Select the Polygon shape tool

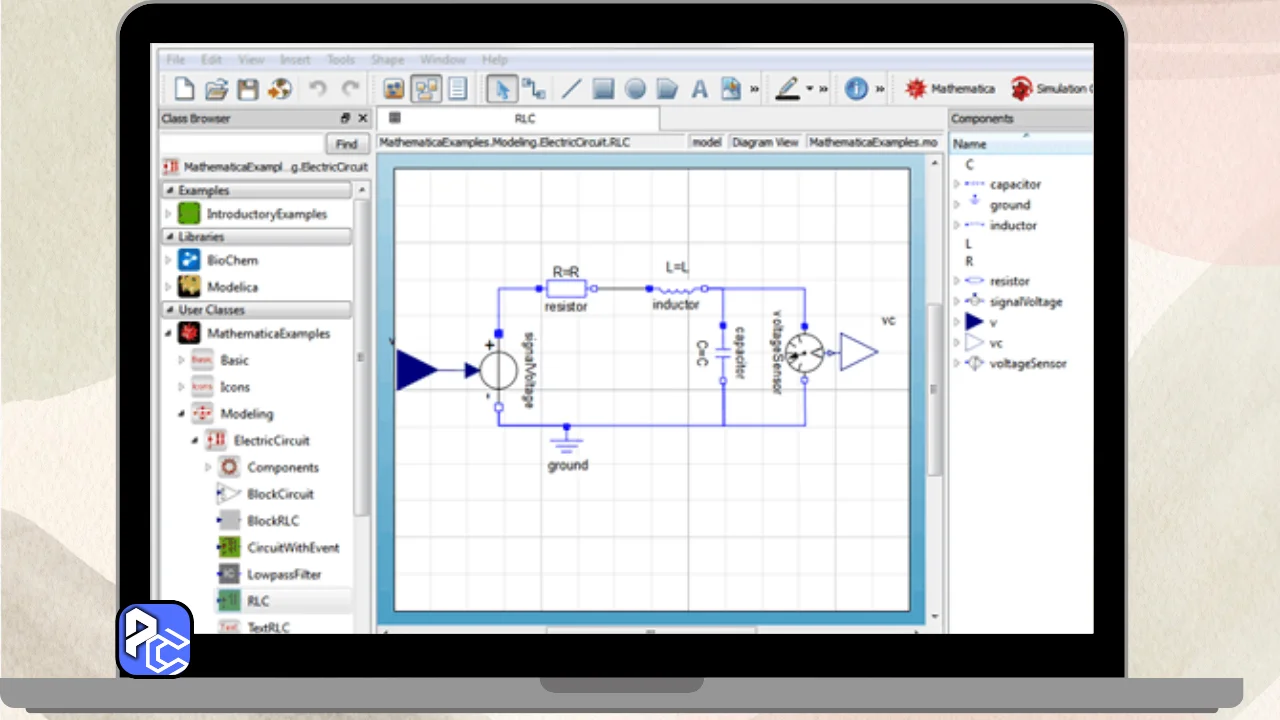[x=667, y=89]
